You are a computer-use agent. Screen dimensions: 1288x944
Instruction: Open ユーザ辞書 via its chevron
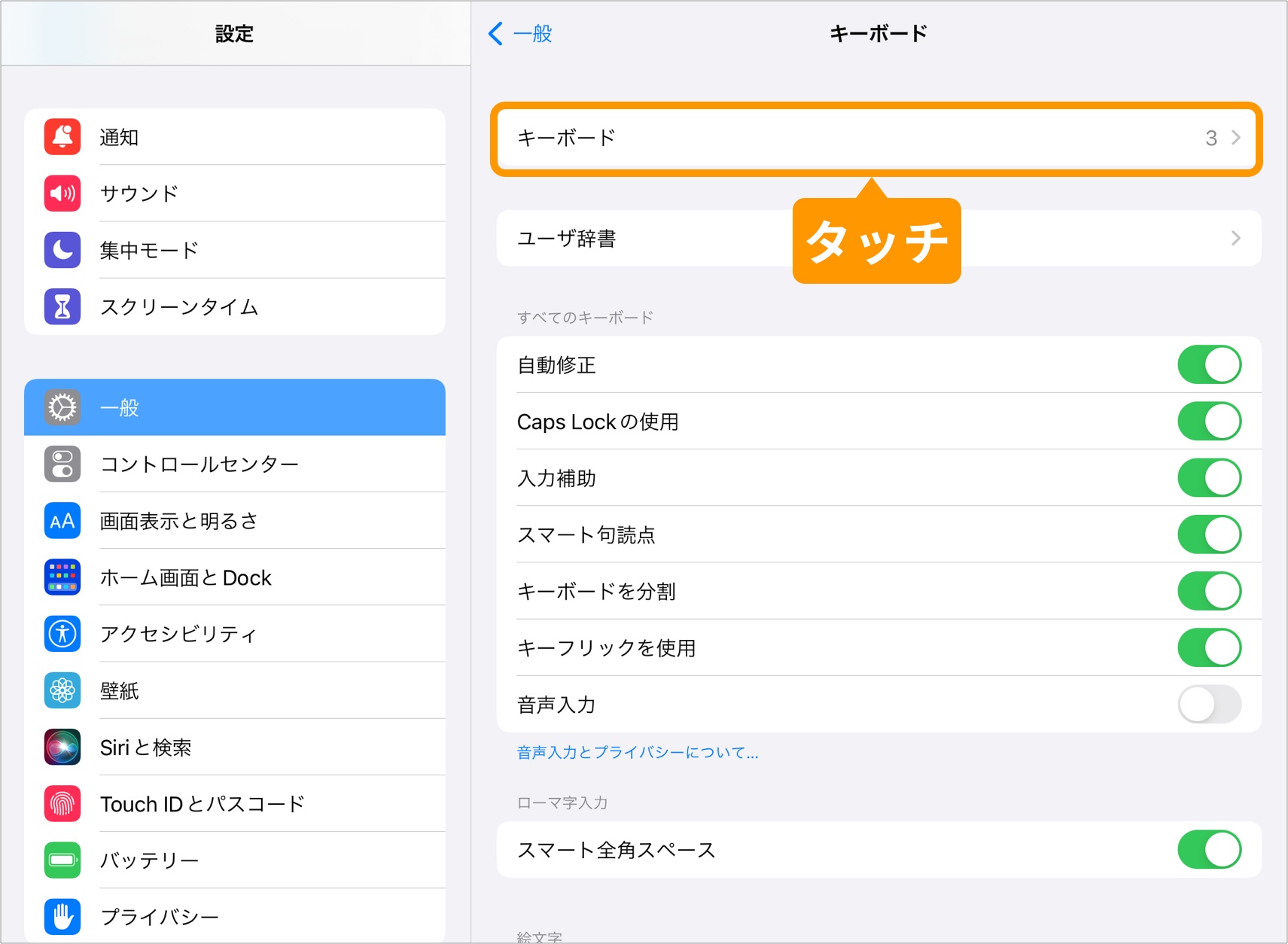click(x=1235, y=238)
